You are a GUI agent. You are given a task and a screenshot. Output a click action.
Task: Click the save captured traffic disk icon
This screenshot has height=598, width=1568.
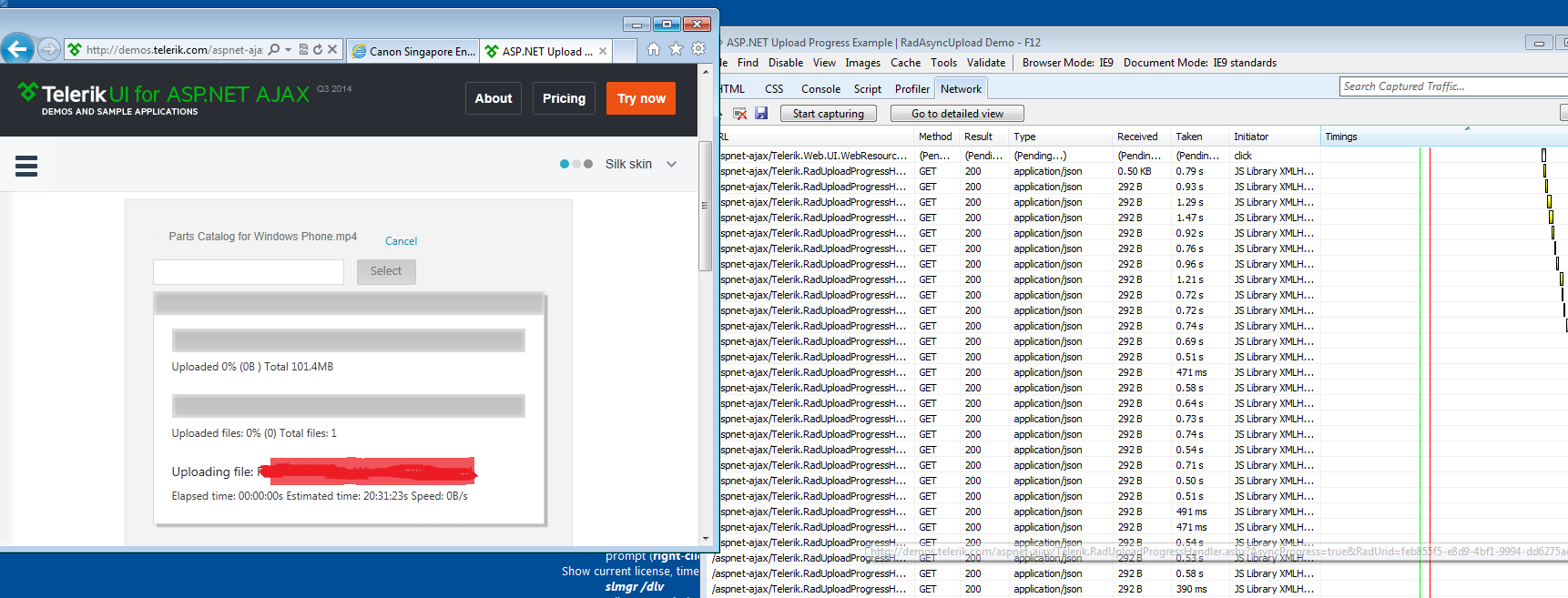(x=761, y=114)
